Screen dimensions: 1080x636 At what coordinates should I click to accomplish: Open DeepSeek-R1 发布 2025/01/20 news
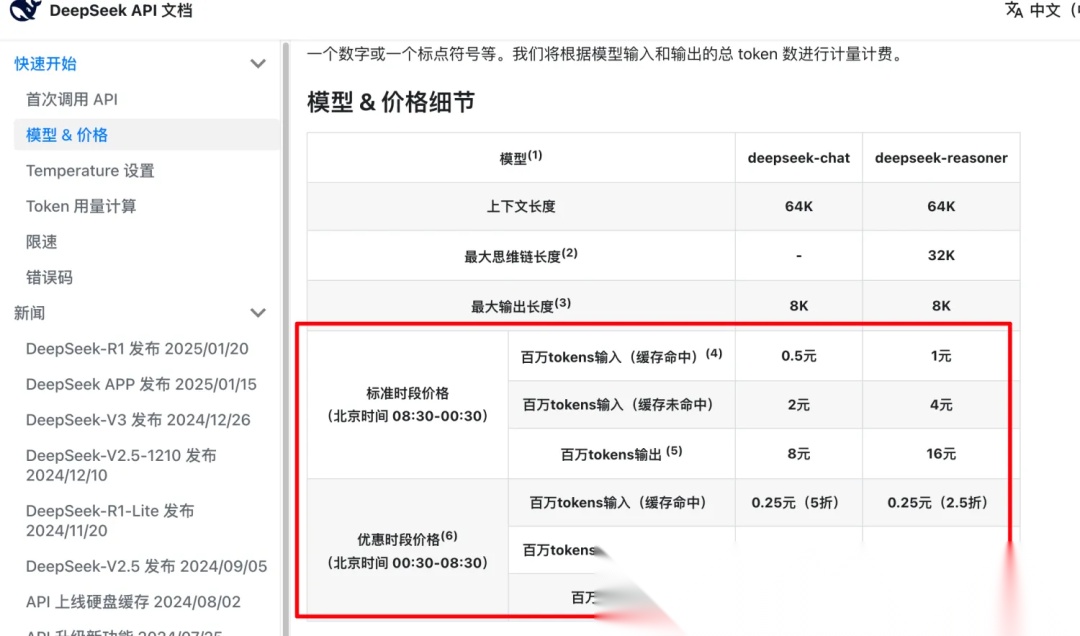(x=137, y=349)
